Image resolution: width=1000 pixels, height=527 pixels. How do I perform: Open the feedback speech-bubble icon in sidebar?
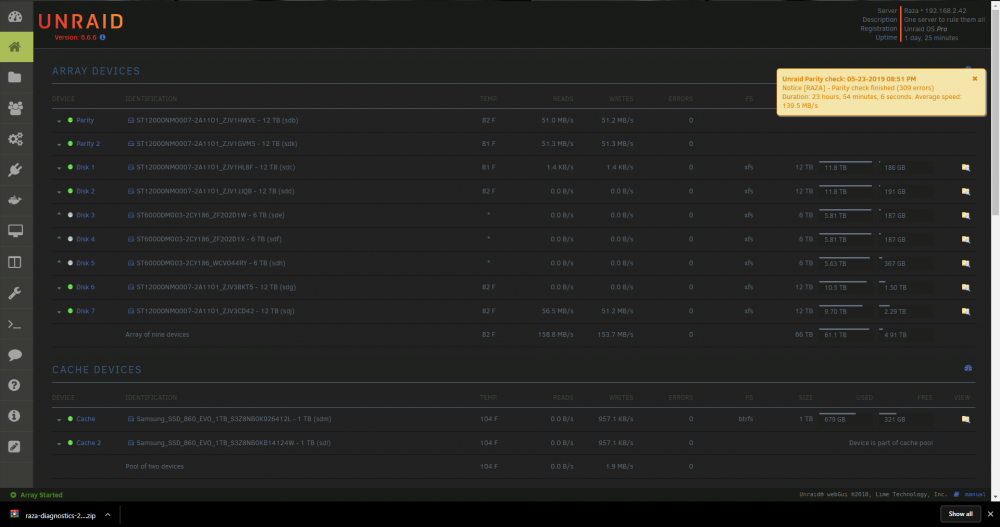click(x=15, y=355)
